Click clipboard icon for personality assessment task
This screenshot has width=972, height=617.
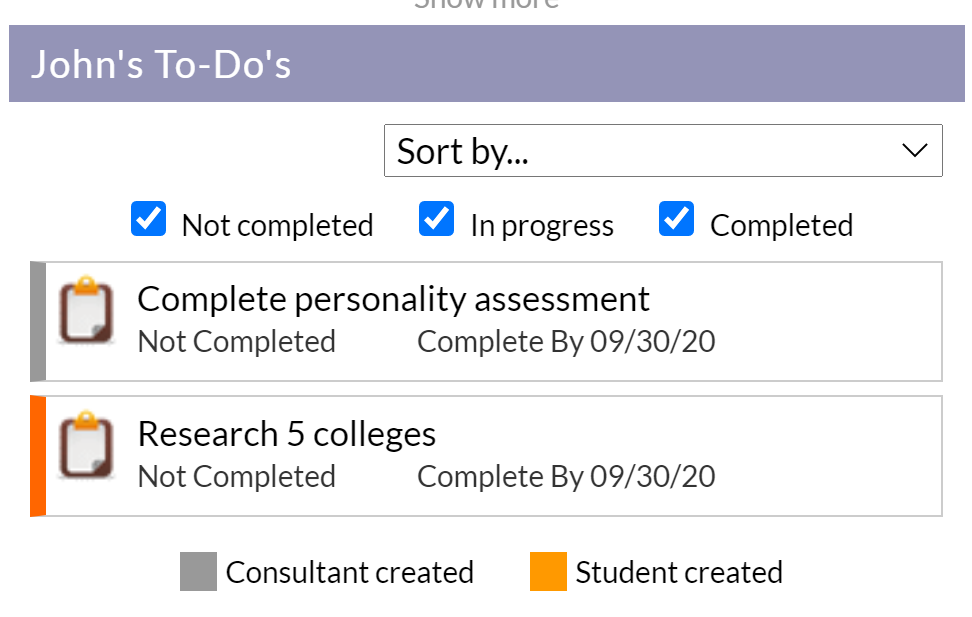(86, 309)
